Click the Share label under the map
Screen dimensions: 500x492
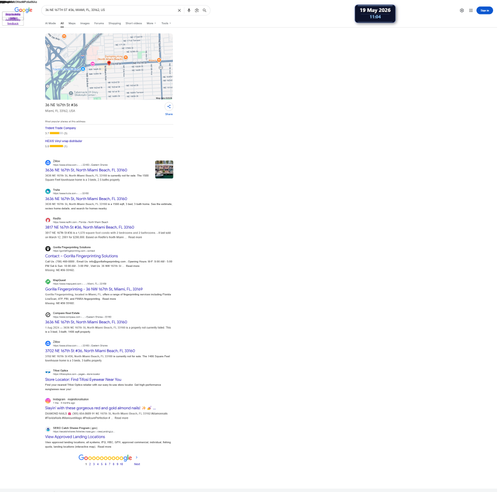click(x=169, y=114)
